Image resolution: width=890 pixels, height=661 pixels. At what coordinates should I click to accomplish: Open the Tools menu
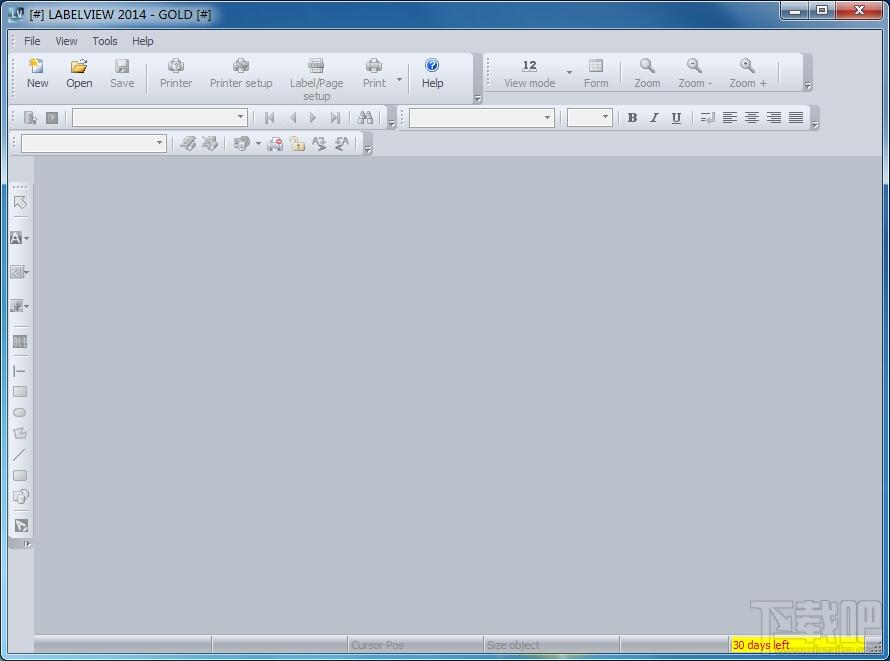coord(105,41)
